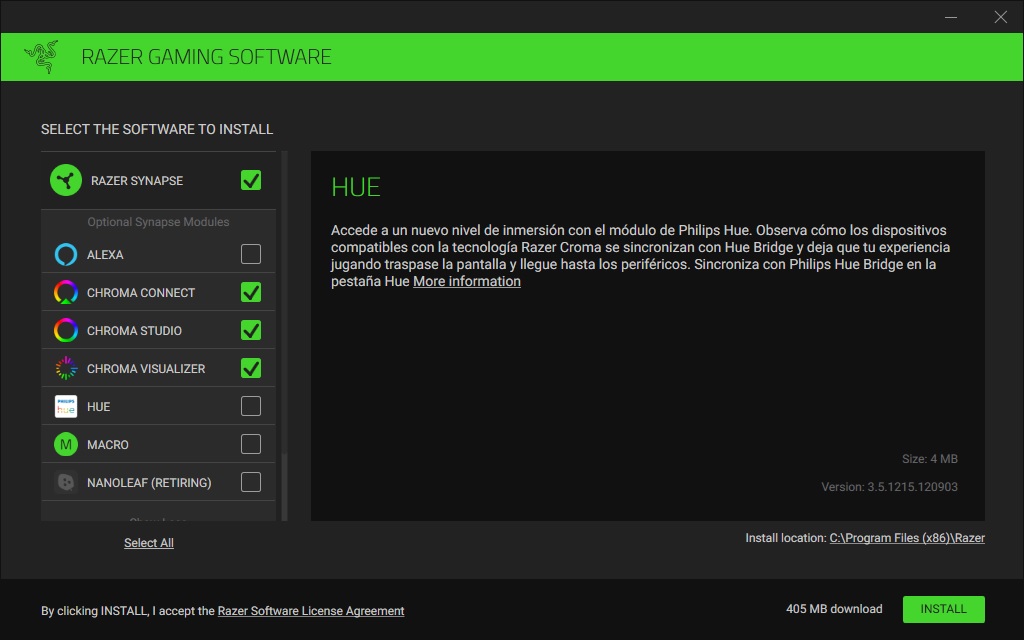Click the Philips Hue icon
1024x640 pixels.
point(65,407)
